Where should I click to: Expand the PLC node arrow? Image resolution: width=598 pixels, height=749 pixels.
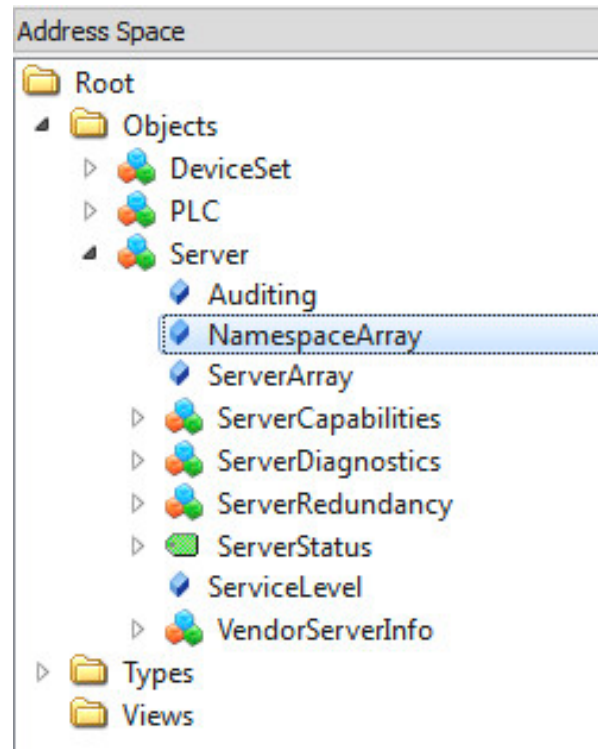(x=90, y=210)
